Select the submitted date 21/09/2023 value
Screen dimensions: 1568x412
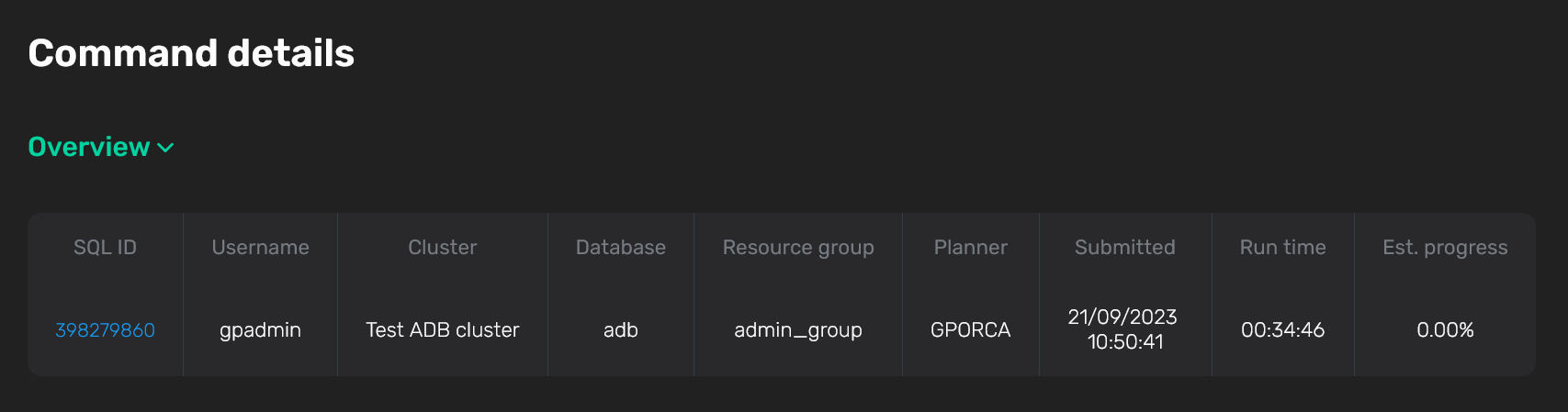click(1122, 317)
